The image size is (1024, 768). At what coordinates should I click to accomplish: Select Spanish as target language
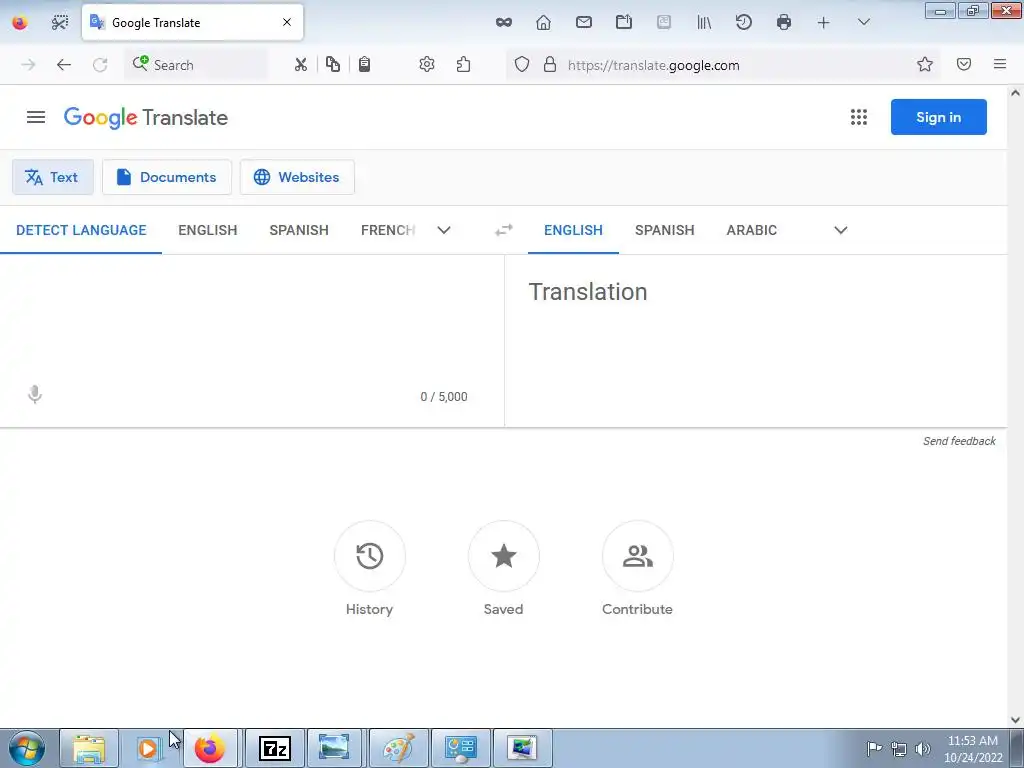665,230
